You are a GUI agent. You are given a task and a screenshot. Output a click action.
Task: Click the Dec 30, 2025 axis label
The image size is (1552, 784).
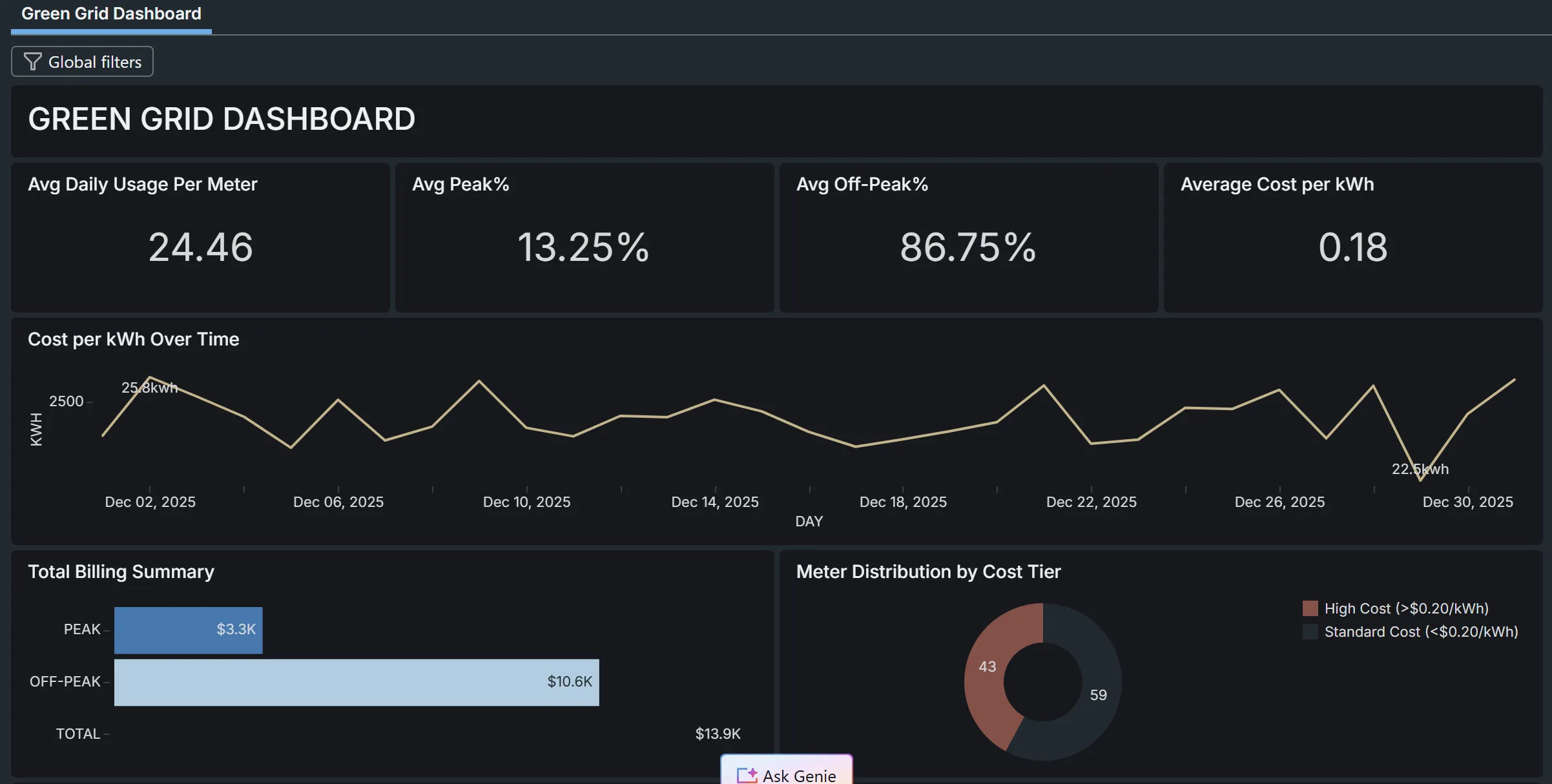[1468, 502]
